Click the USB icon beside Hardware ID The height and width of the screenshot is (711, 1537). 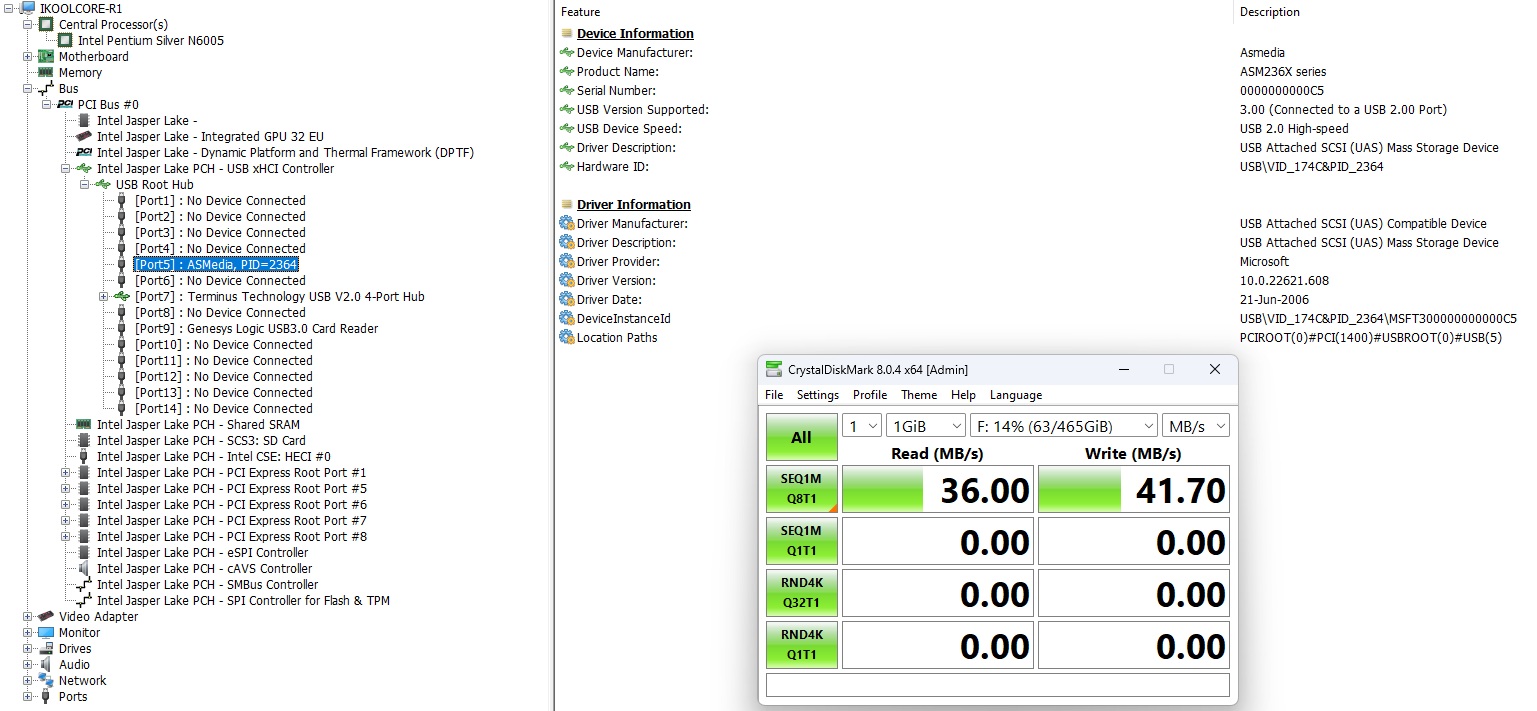[567, 167]
